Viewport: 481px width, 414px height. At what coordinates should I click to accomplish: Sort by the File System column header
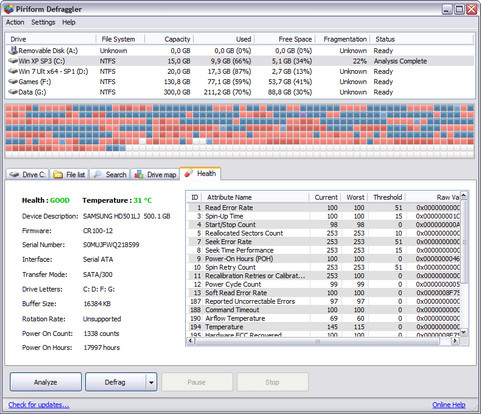[x=120, y=39]
